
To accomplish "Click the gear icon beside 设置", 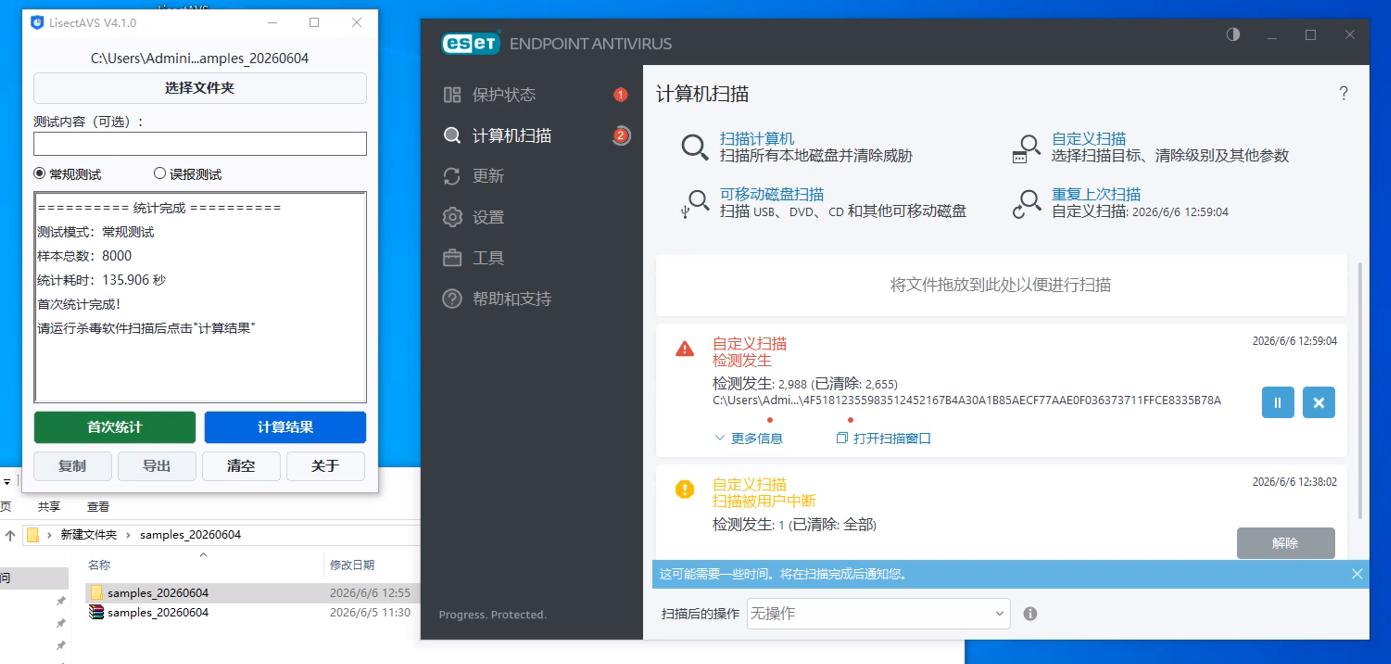I will pos(452,217).
